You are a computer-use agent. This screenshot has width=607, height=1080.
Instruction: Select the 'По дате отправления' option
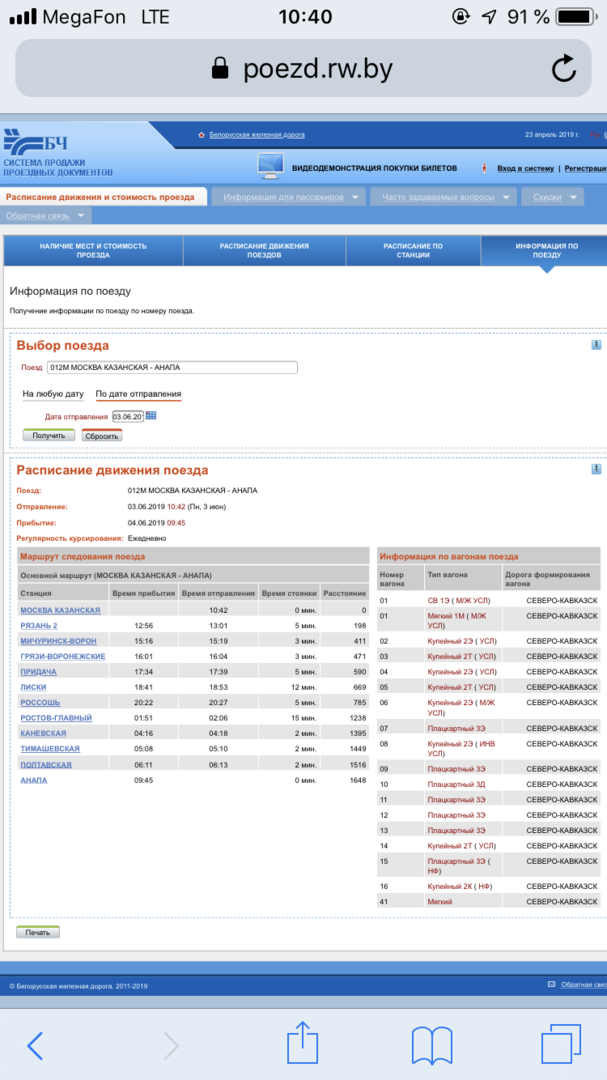138,394
